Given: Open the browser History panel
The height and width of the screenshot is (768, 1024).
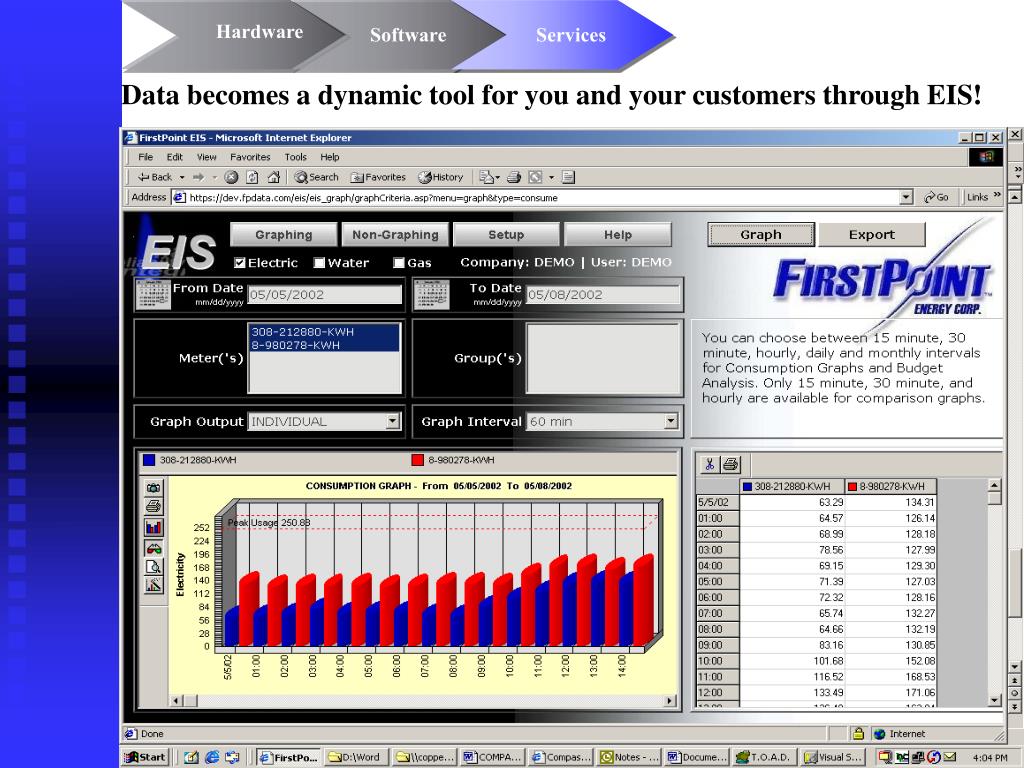Looking at the screenshot, I should pyautogui.click(x=441, y=177).
